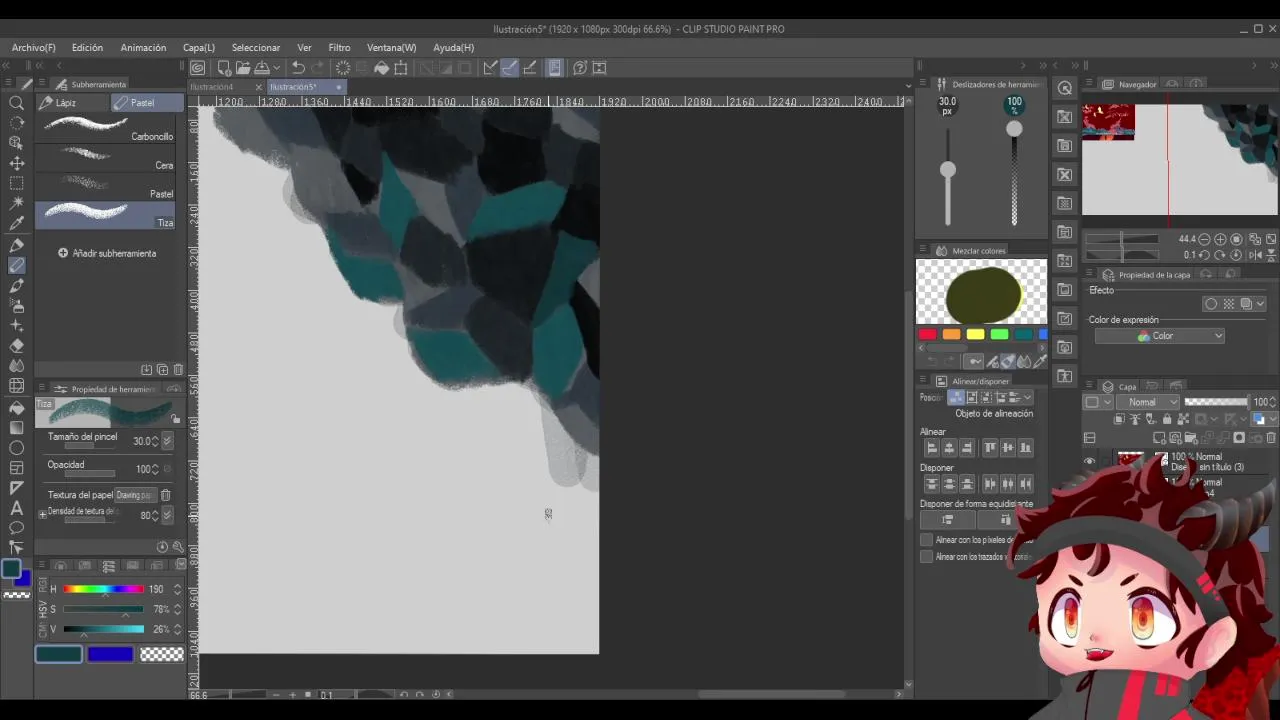The image size is (1280, 720).
Task: Expand the Densidad de textura plus expander
Action: click(42, 514)
